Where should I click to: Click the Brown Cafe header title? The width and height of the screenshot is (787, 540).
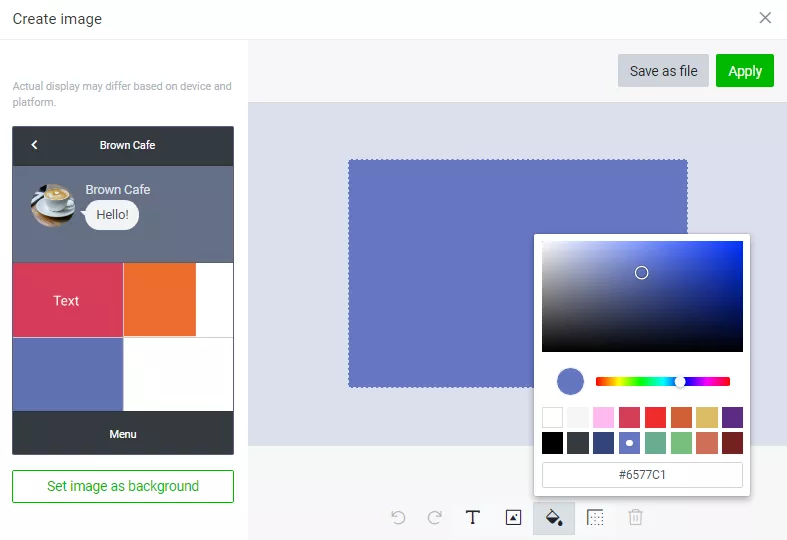point(127,145)
